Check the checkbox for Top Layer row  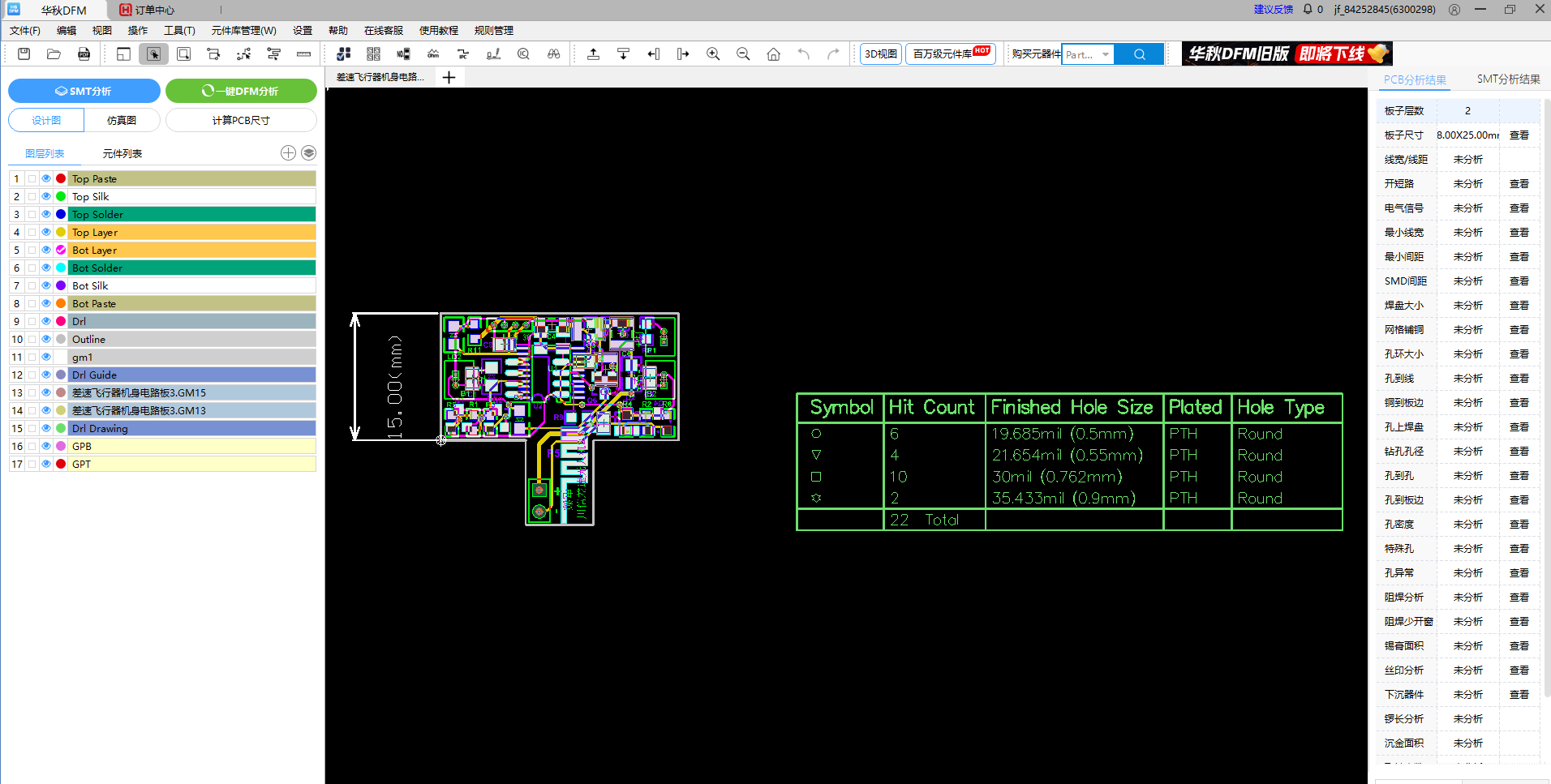pyautogui.click(x=32, y=232)
